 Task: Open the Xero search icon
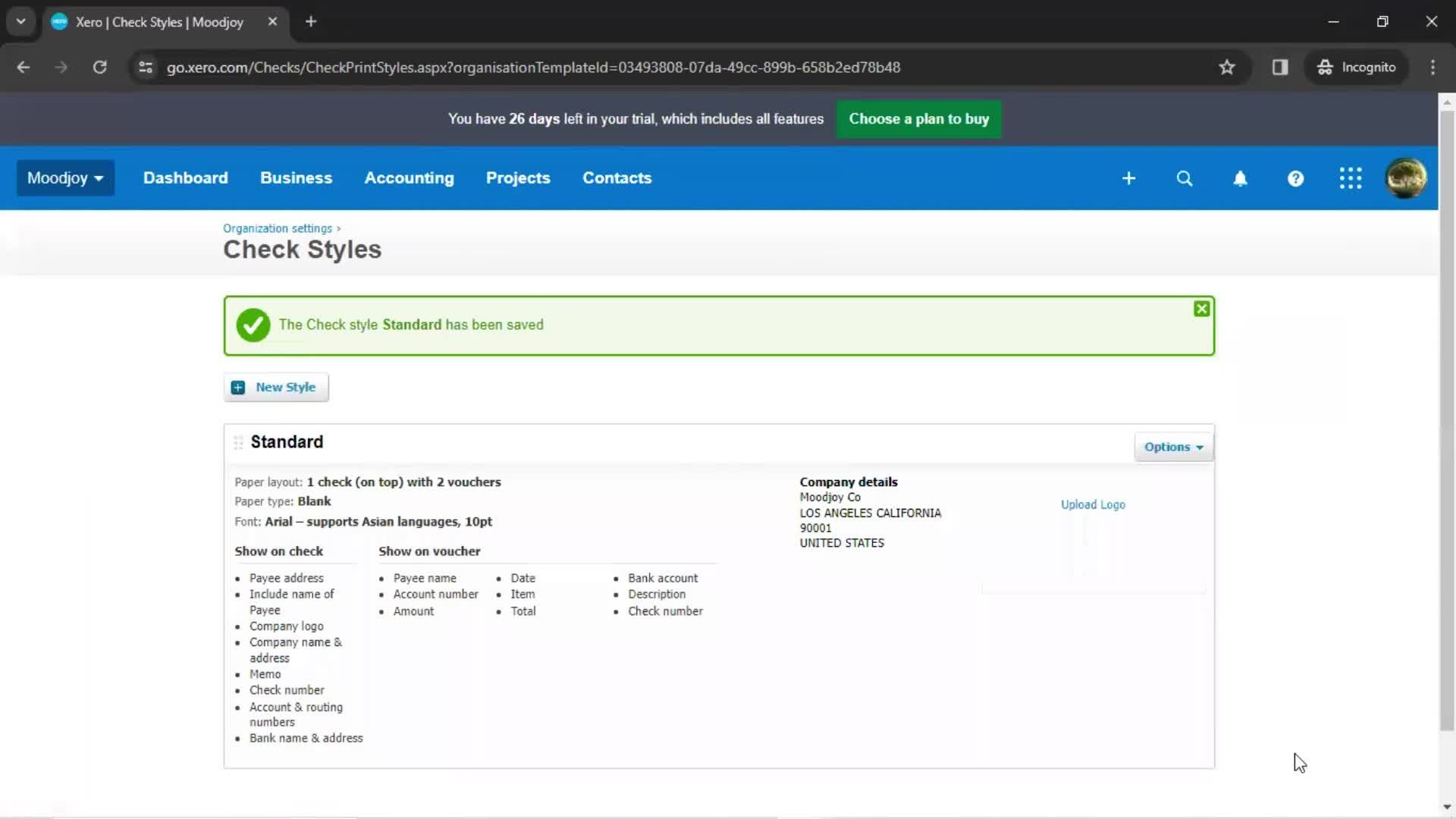click(x=1185, y=178)
